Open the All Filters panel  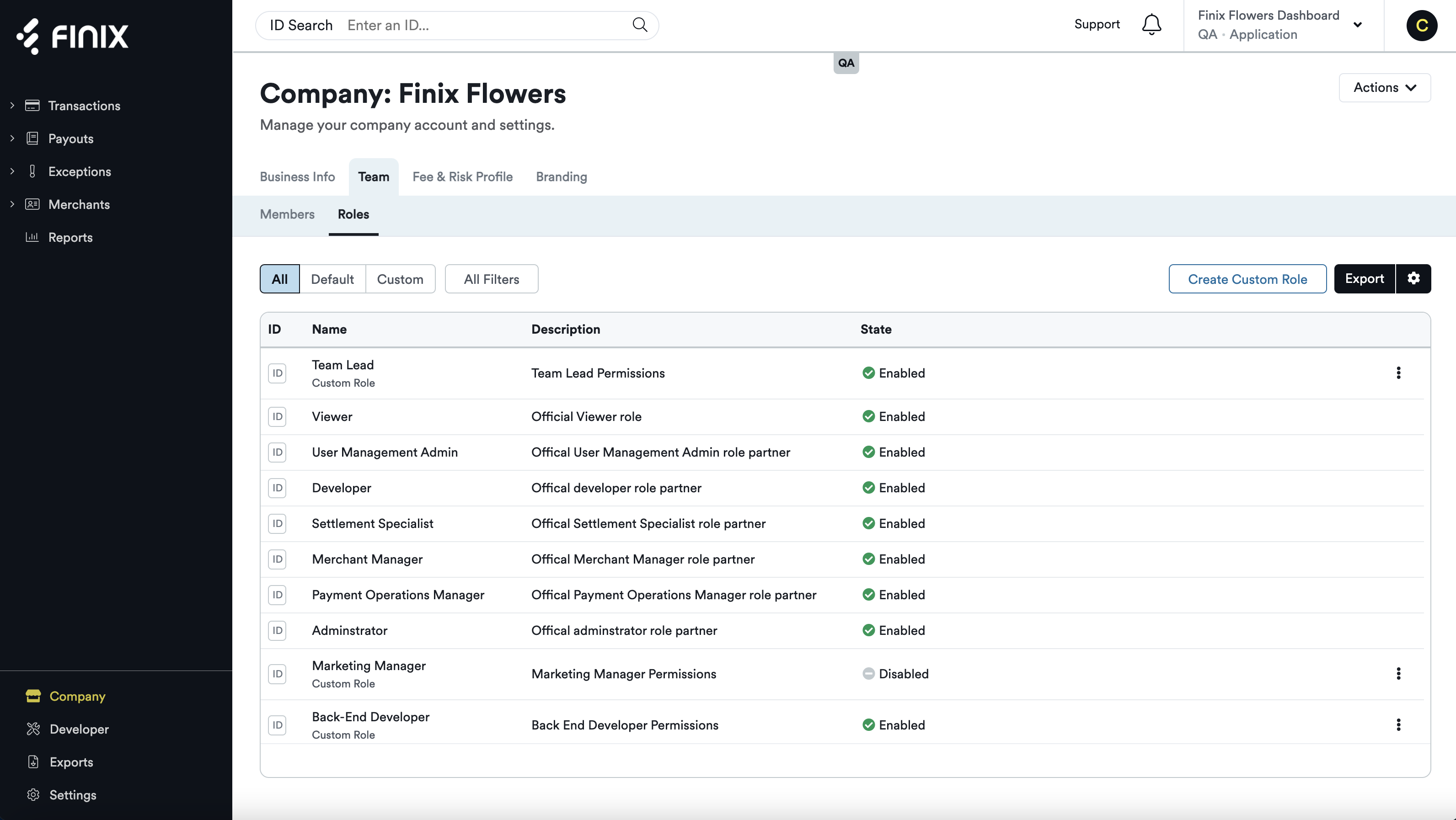coord(491,279)
